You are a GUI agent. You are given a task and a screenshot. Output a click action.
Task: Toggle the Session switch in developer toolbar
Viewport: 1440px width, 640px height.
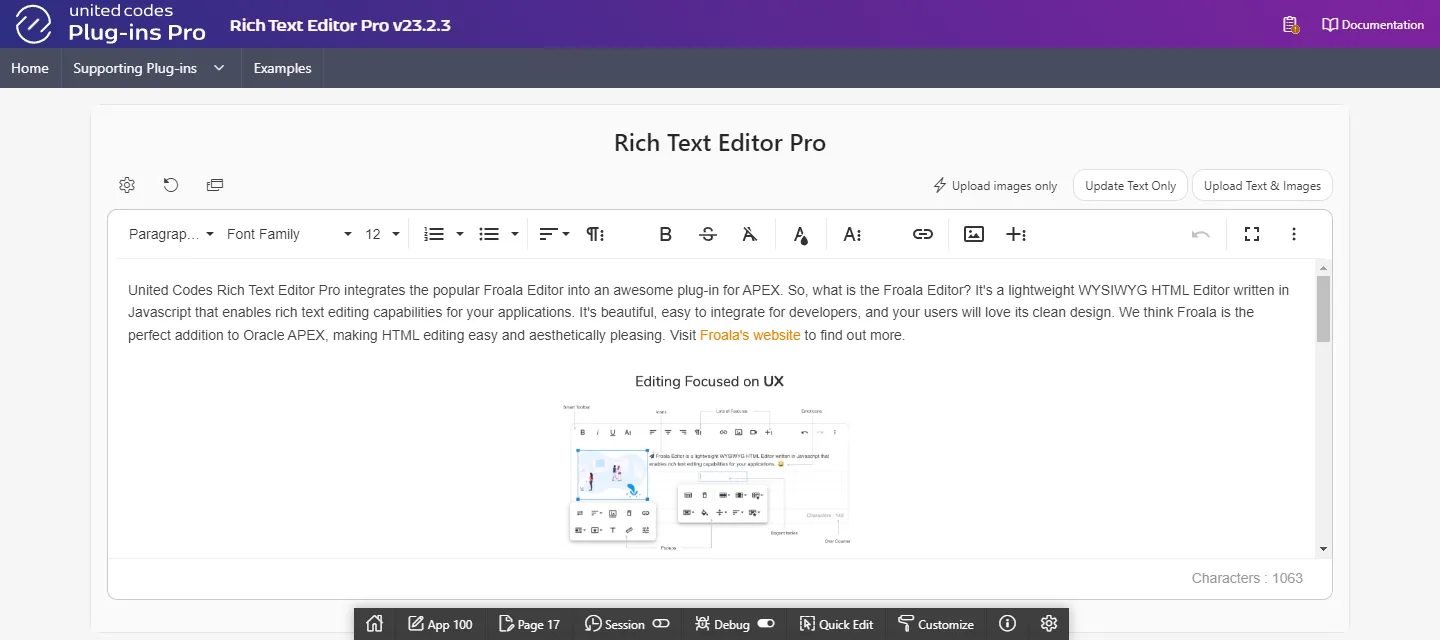(x=661, y=624)
